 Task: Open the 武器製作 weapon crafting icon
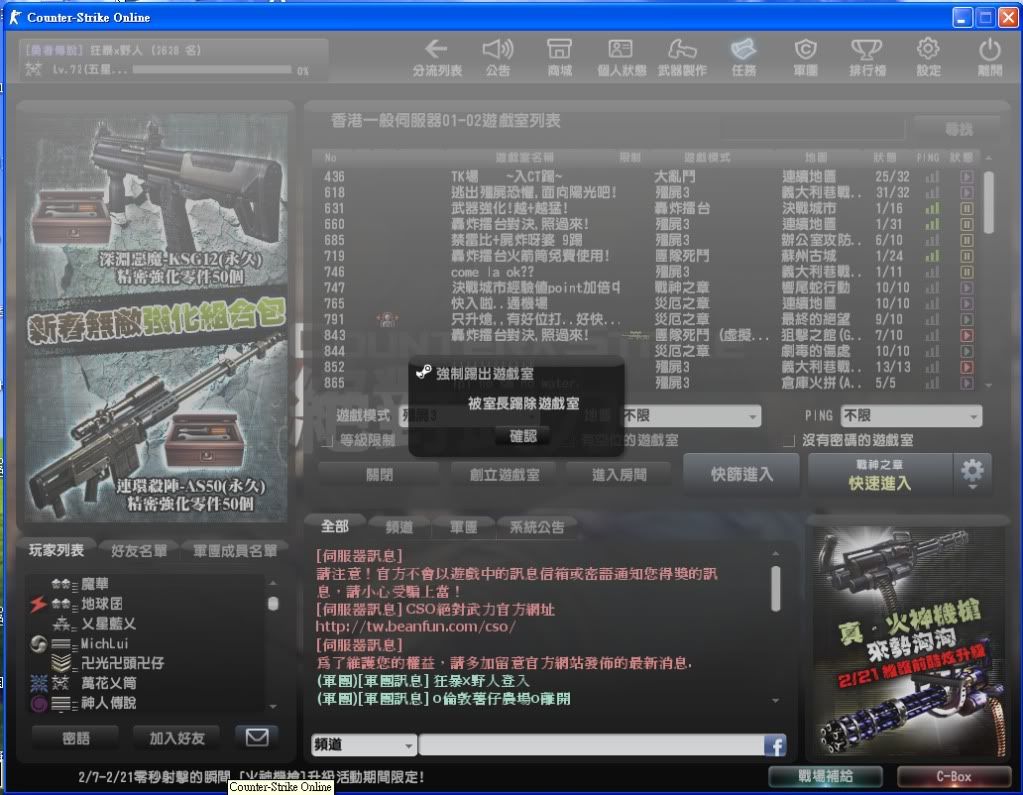pyautogui.click(x=682, y=57)
